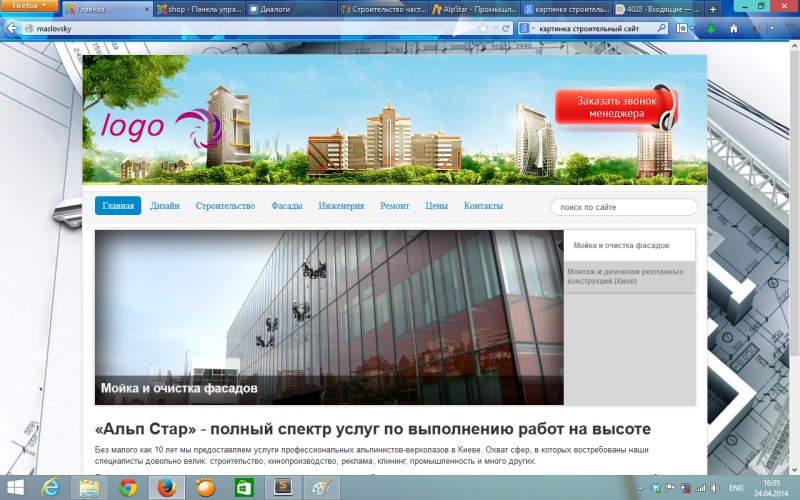Open the Action Center flag tray icon
The height and width of the screenshot is (500, 800).
tap(670, 488)
